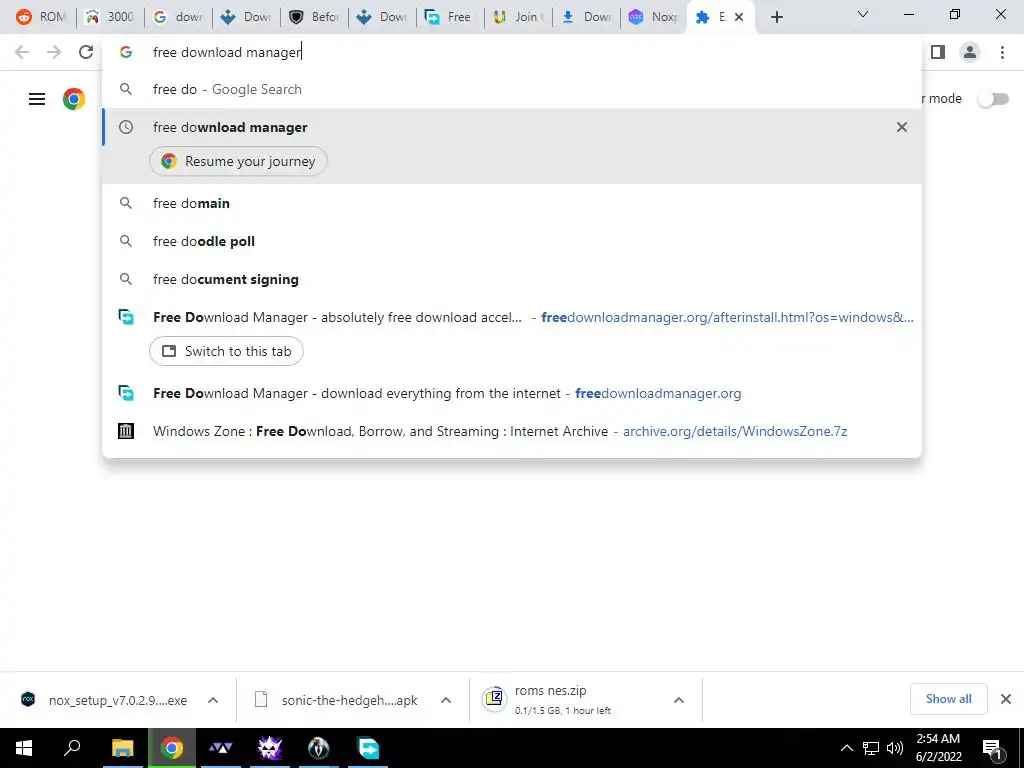Open the tab search chevron

(x=863, y=14)
